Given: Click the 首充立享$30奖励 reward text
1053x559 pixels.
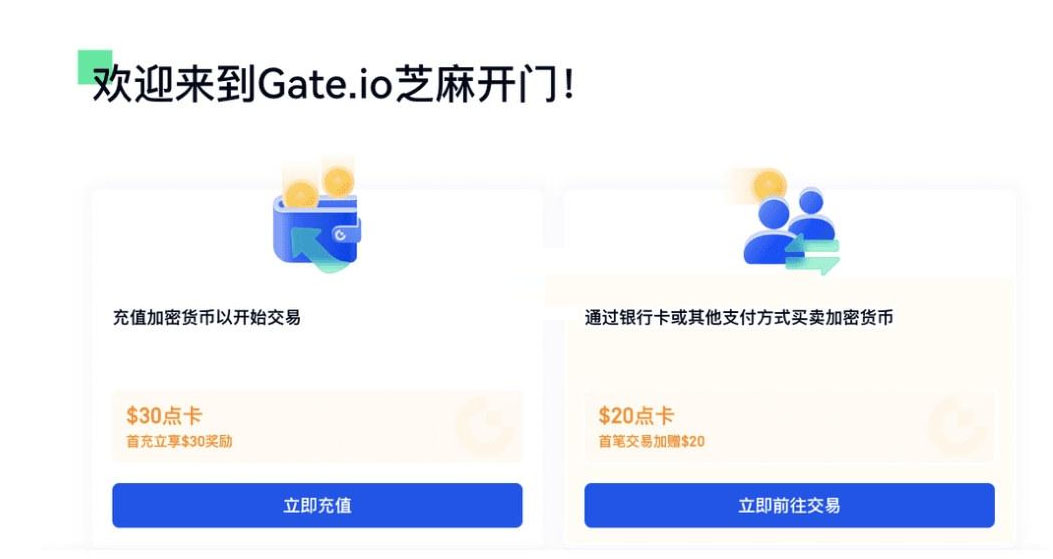Looking at the screenshot, I should 179,441.
